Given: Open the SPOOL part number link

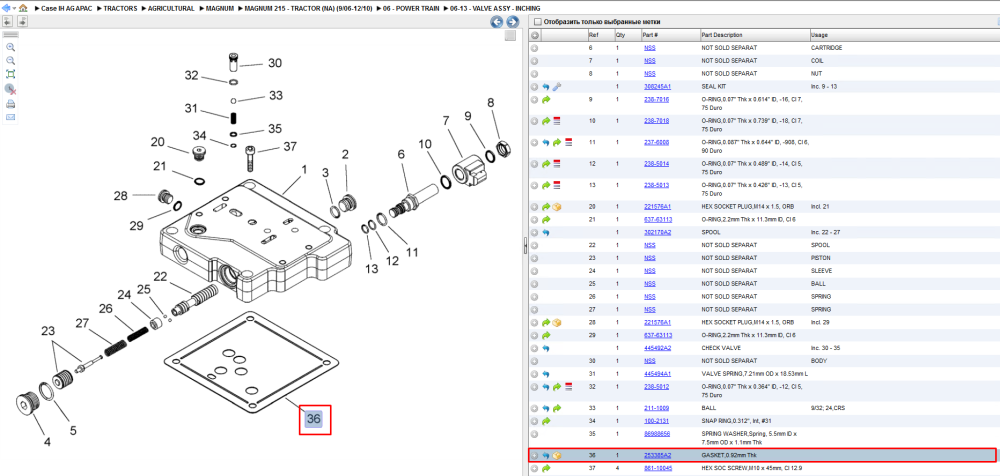Looking at the screenshot, I should point(657,232).
